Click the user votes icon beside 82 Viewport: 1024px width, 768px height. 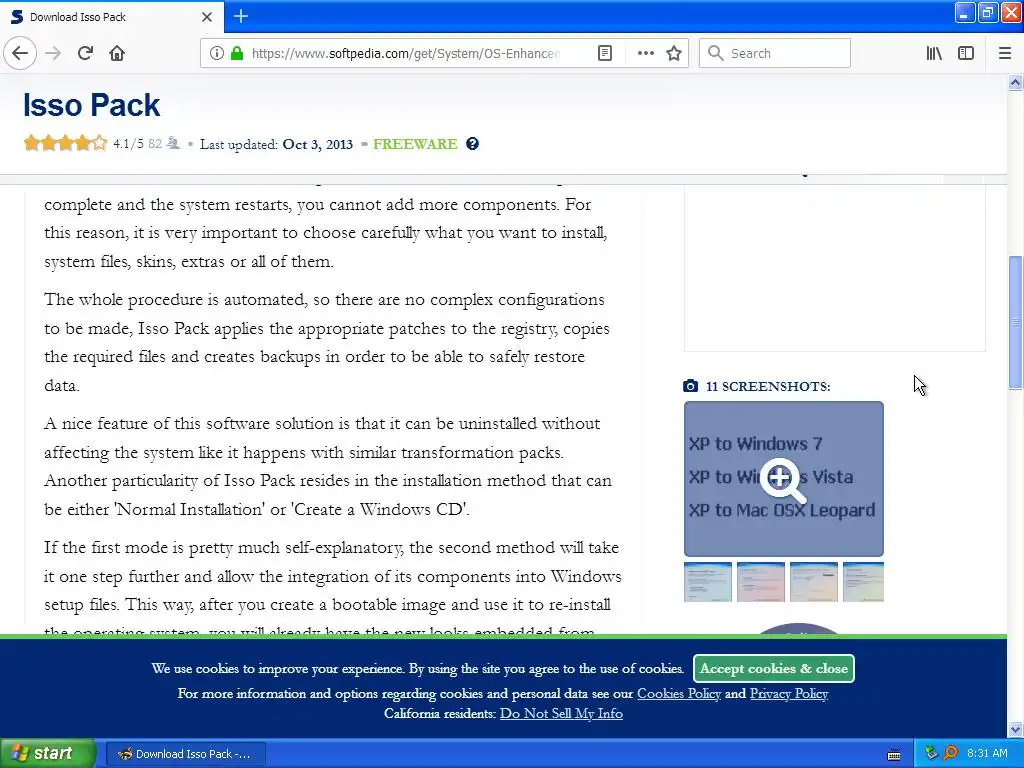[x=173, y=142]
